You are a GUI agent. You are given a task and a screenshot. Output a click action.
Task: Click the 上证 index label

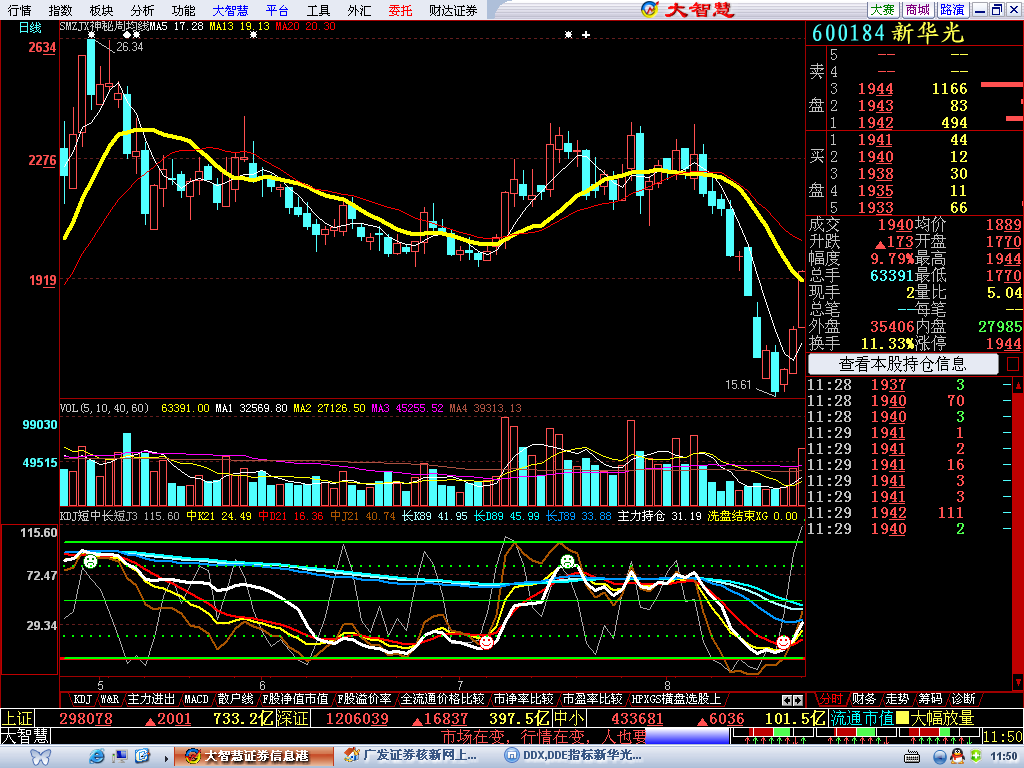[17, 718]
